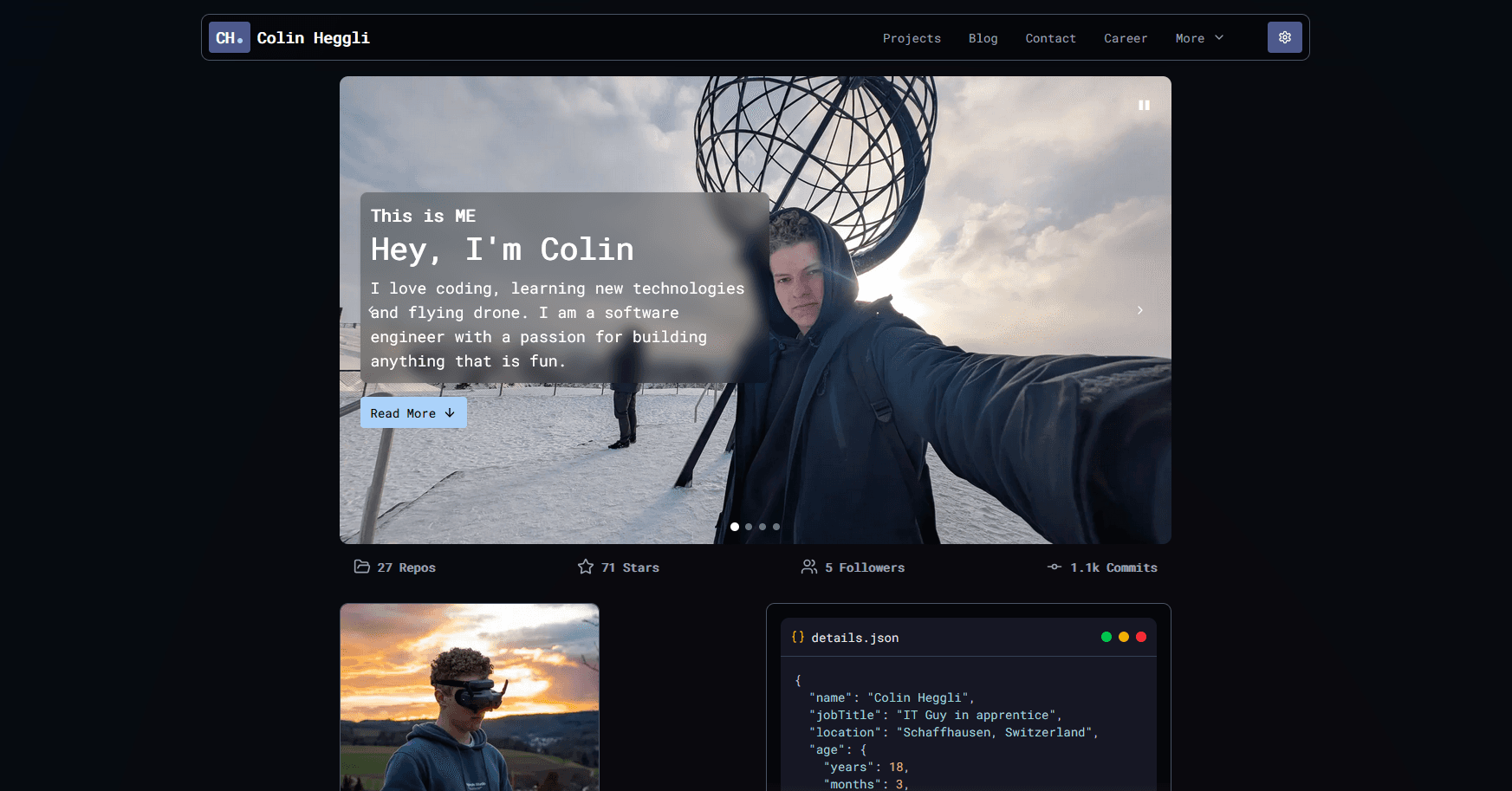1512x791 pixels.
Task: Click the "years": 18 line
Action: click(x=866, y=767)
